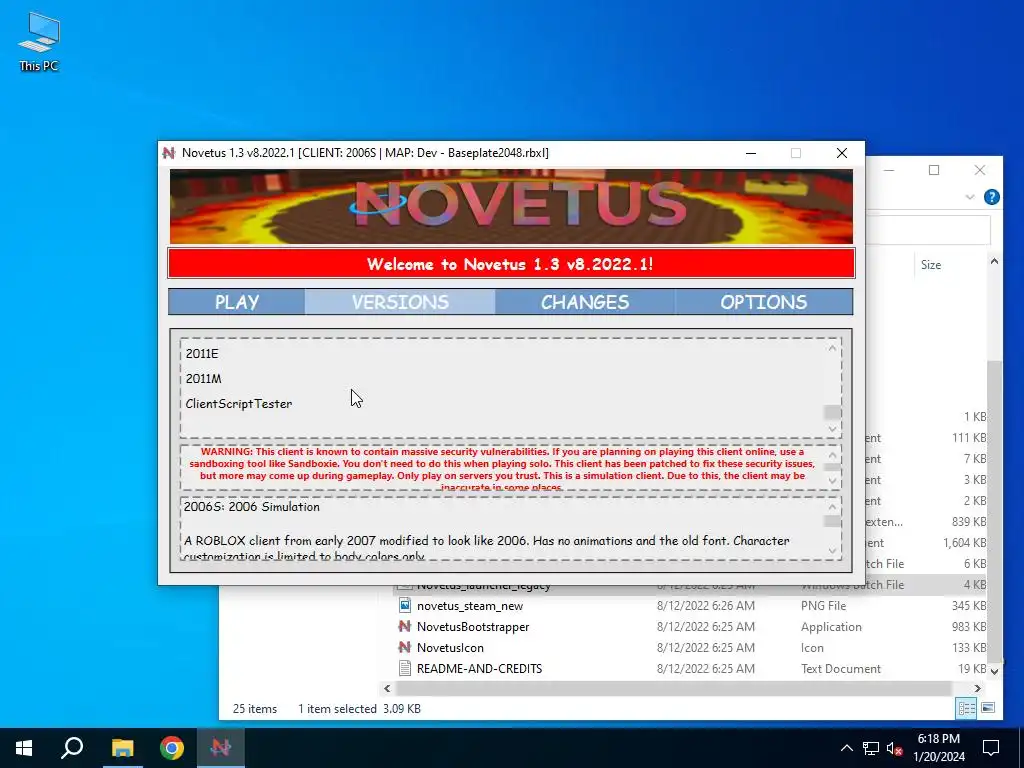Click the 983 KB size cell

tap(968, 627)
